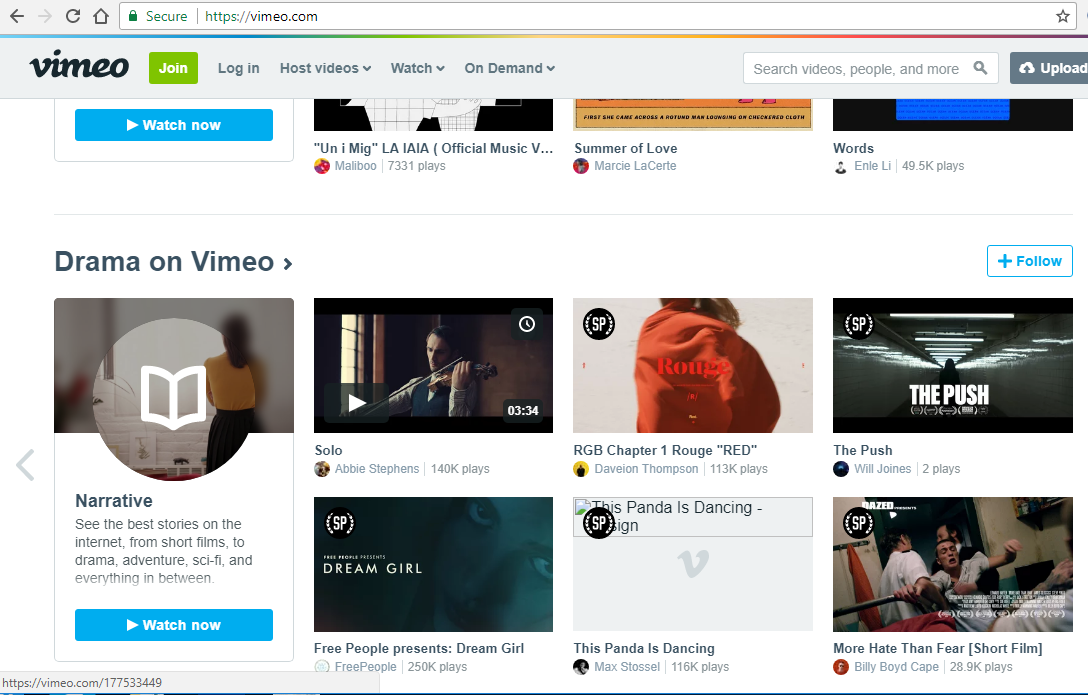Open browser home page icon
1088x695 pixels.
101,16
